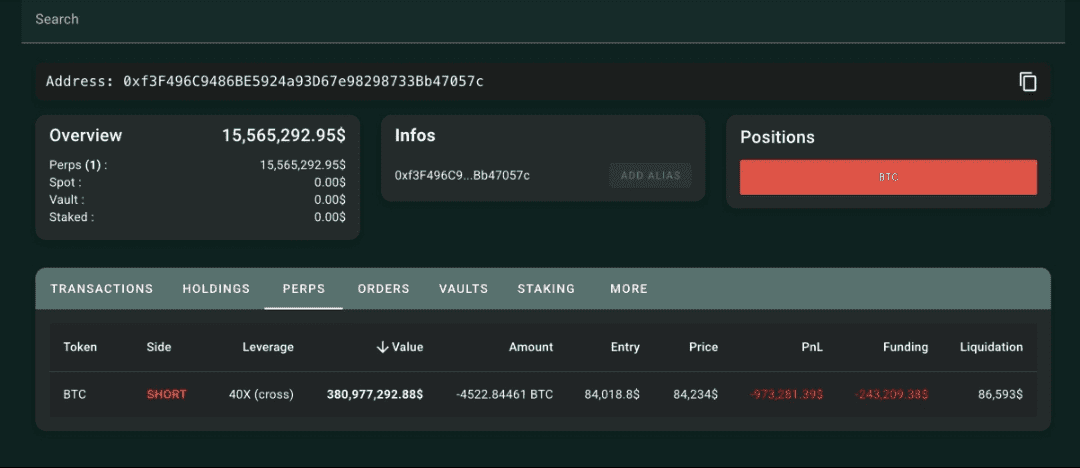The height and width of the screenshot is (468, 1080).
Task: Click the Leverage column header
Action: tap(268, 347)
